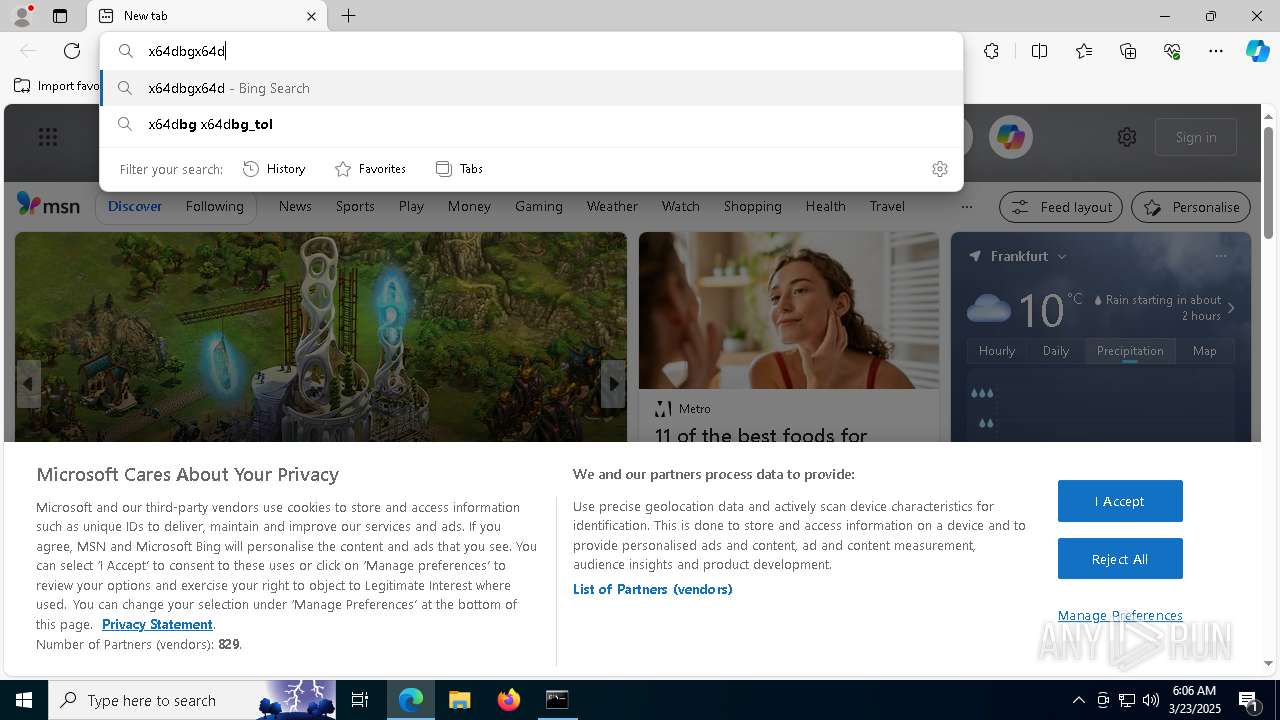Filter search by History
The height and width of the screenshot is (720, 1280).
[274, 169]
